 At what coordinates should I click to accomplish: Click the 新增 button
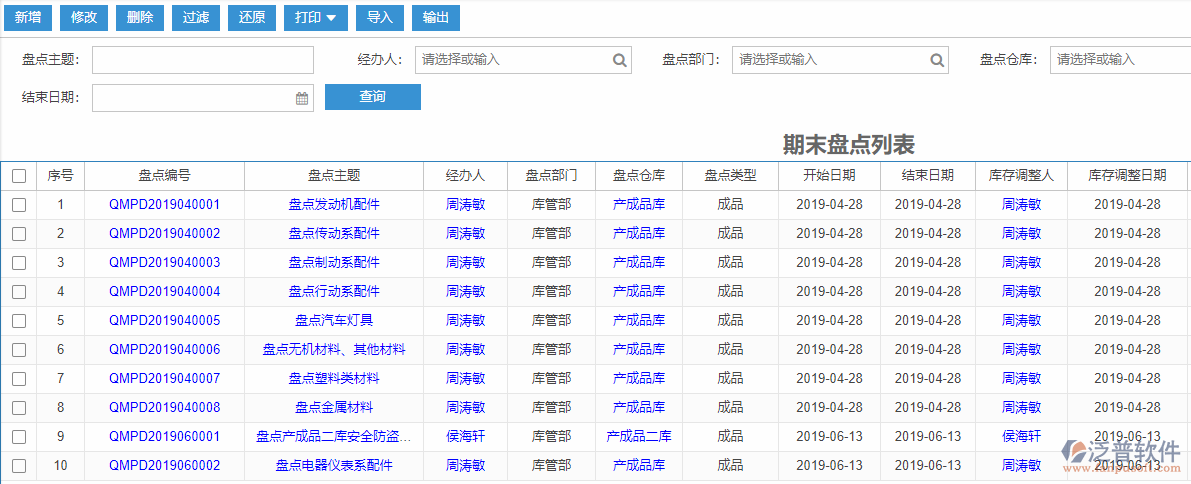point(28,18)
